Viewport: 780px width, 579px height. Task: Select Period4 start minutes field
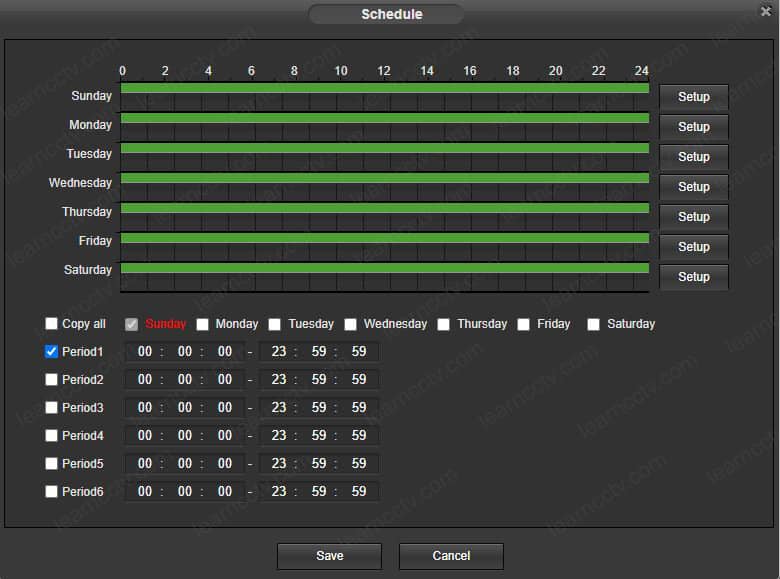(185, 436)
